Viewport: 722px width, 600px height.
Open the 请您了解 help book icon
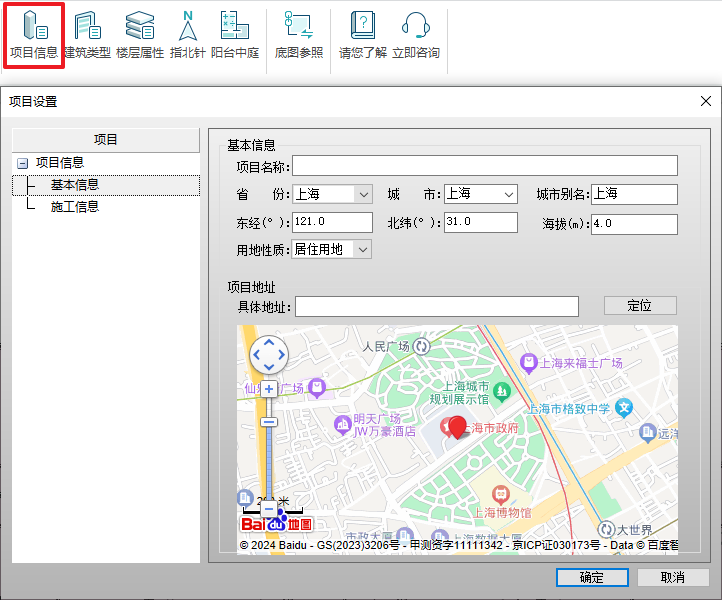click(x=362, y=35)
